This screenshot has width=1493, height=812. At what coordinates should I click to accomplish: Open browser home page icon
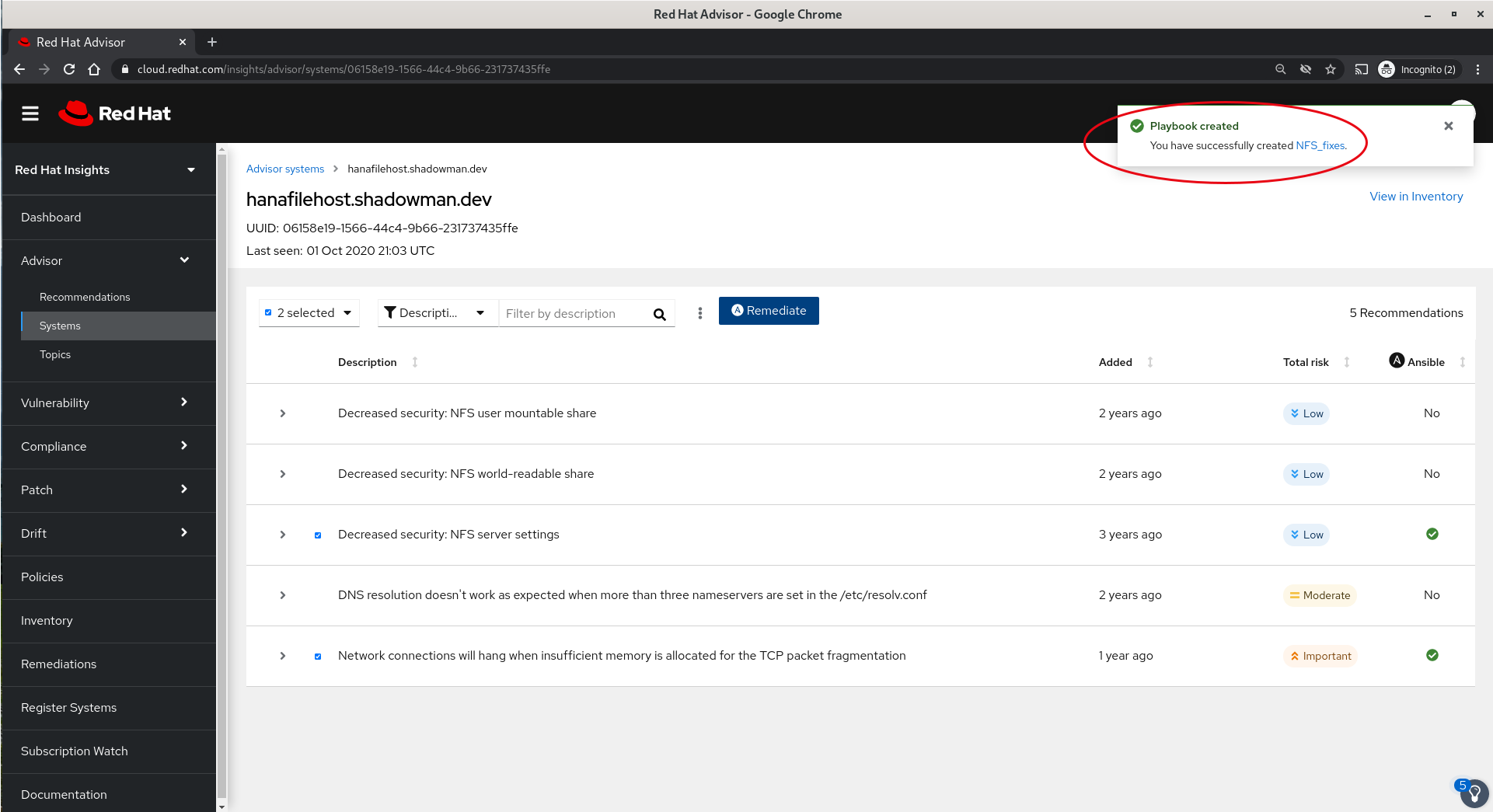(94, 69)
